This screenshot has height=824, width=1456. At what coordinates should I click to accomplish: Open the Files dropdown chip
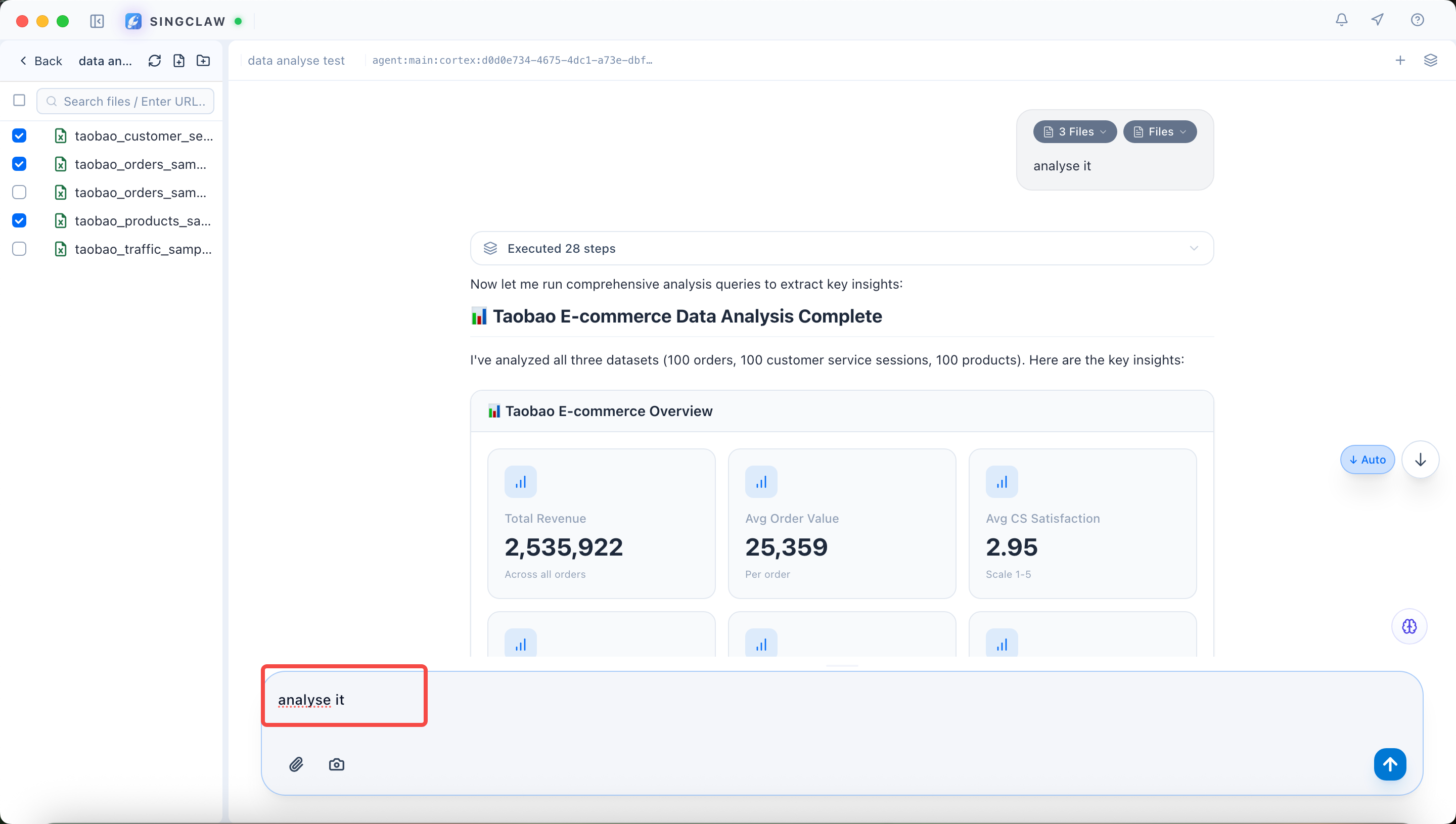pos(1159,132)
